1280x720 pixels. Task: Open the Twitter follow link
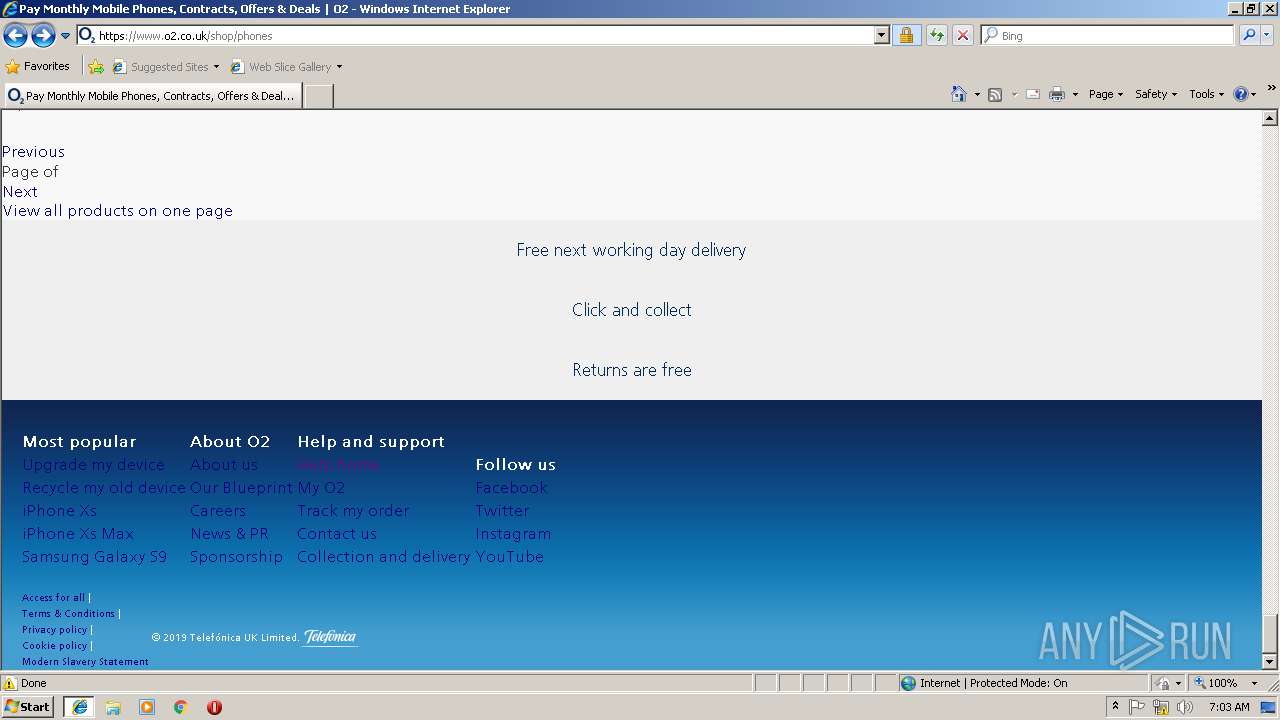(502, 511)
